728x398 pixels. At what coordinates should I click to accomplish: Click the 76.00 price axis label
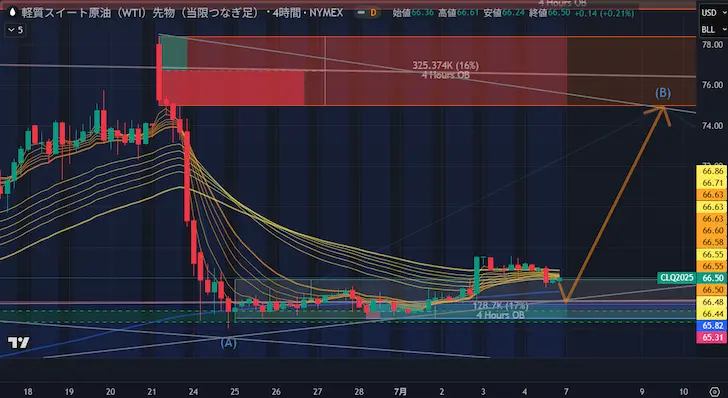click(712, 85)
